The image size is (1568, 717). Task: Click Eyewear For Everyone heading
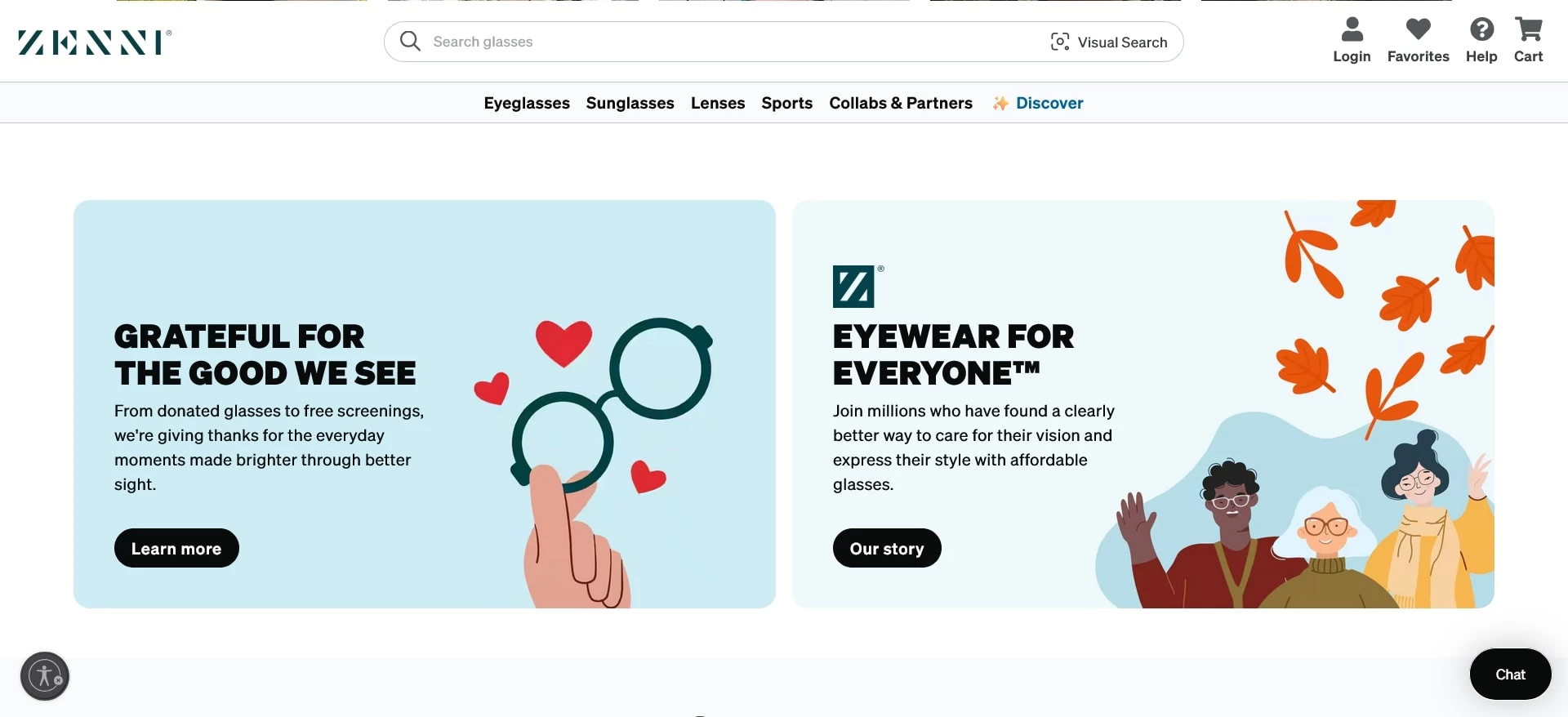coord(953,354)
